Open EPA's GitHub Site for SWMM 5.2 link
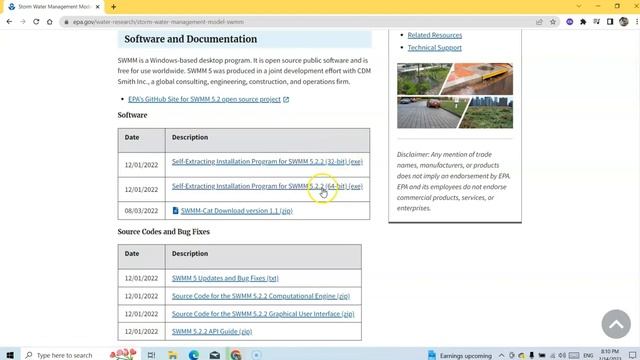Screen dimensions: 640x360 [204, 99]
